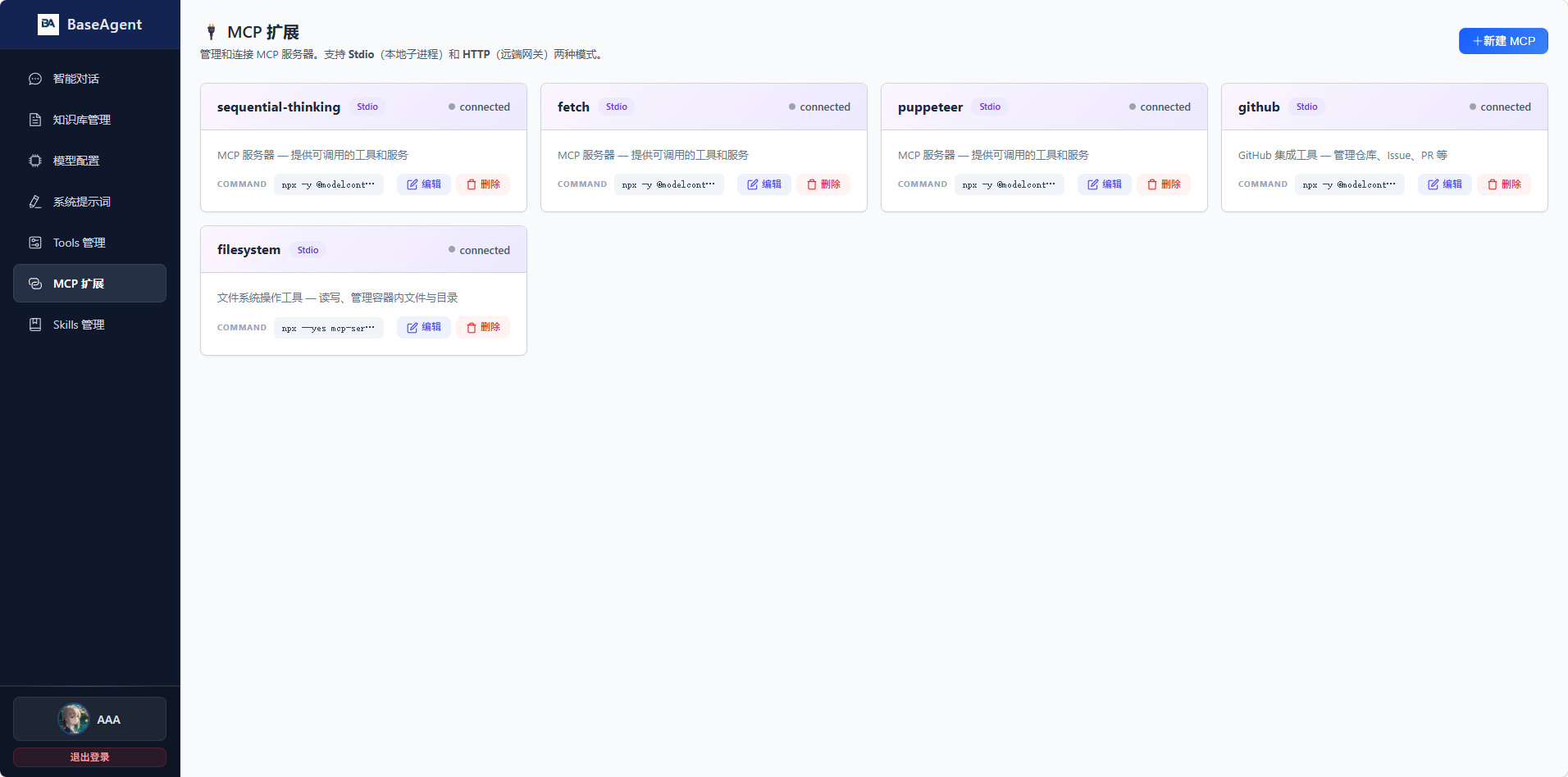Viewport: 1568px width, 777px height.
Task: Click the puppeteer card title
Action: point(930,107)
